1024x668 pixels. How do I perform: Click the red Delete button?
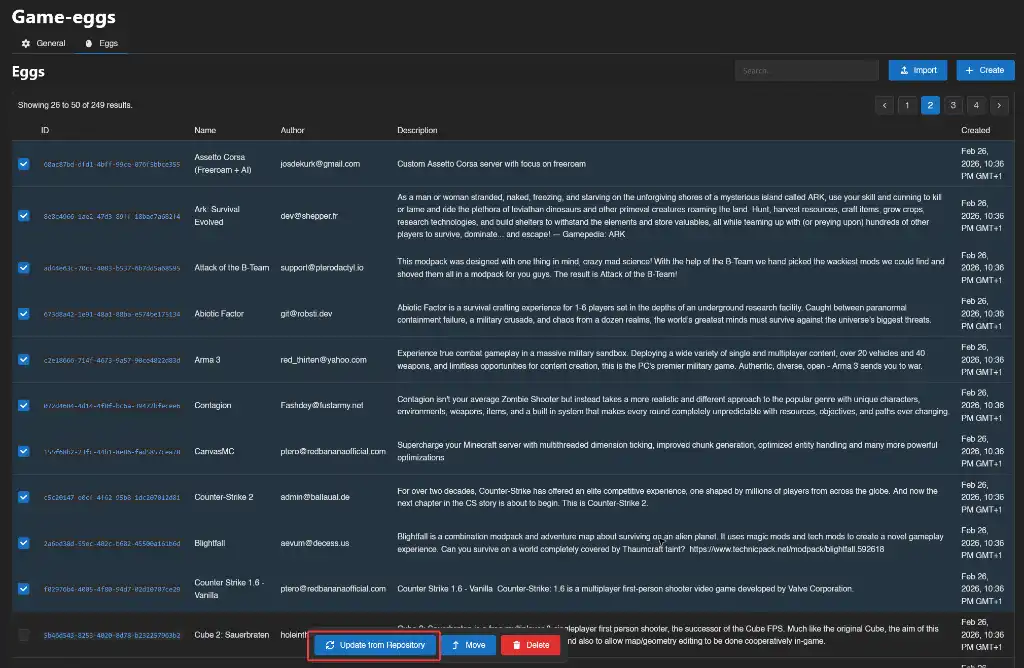[x=530, y=645]
